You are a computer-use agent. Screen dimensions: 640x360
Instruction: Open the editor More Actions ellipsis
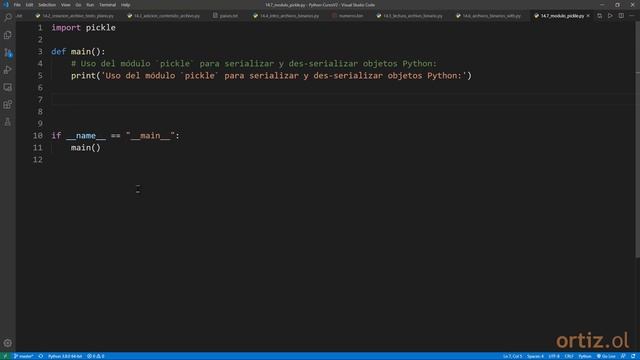tap(632, 16)
